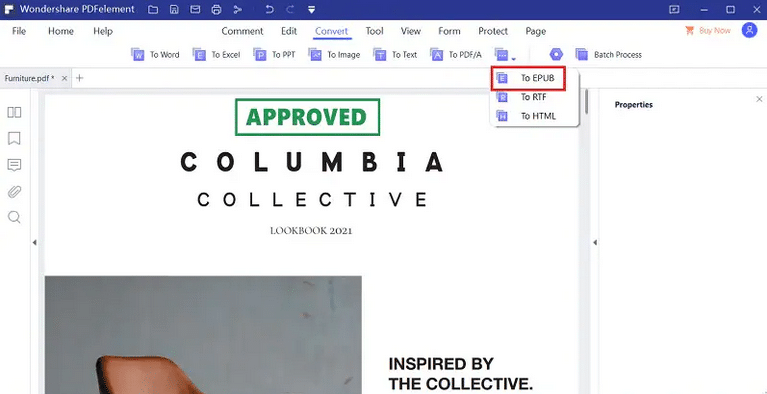Click the vertical document scrollbar
The width and height of the screenshot is (767, 394).
pyautogui.click(x=586, y=101)
